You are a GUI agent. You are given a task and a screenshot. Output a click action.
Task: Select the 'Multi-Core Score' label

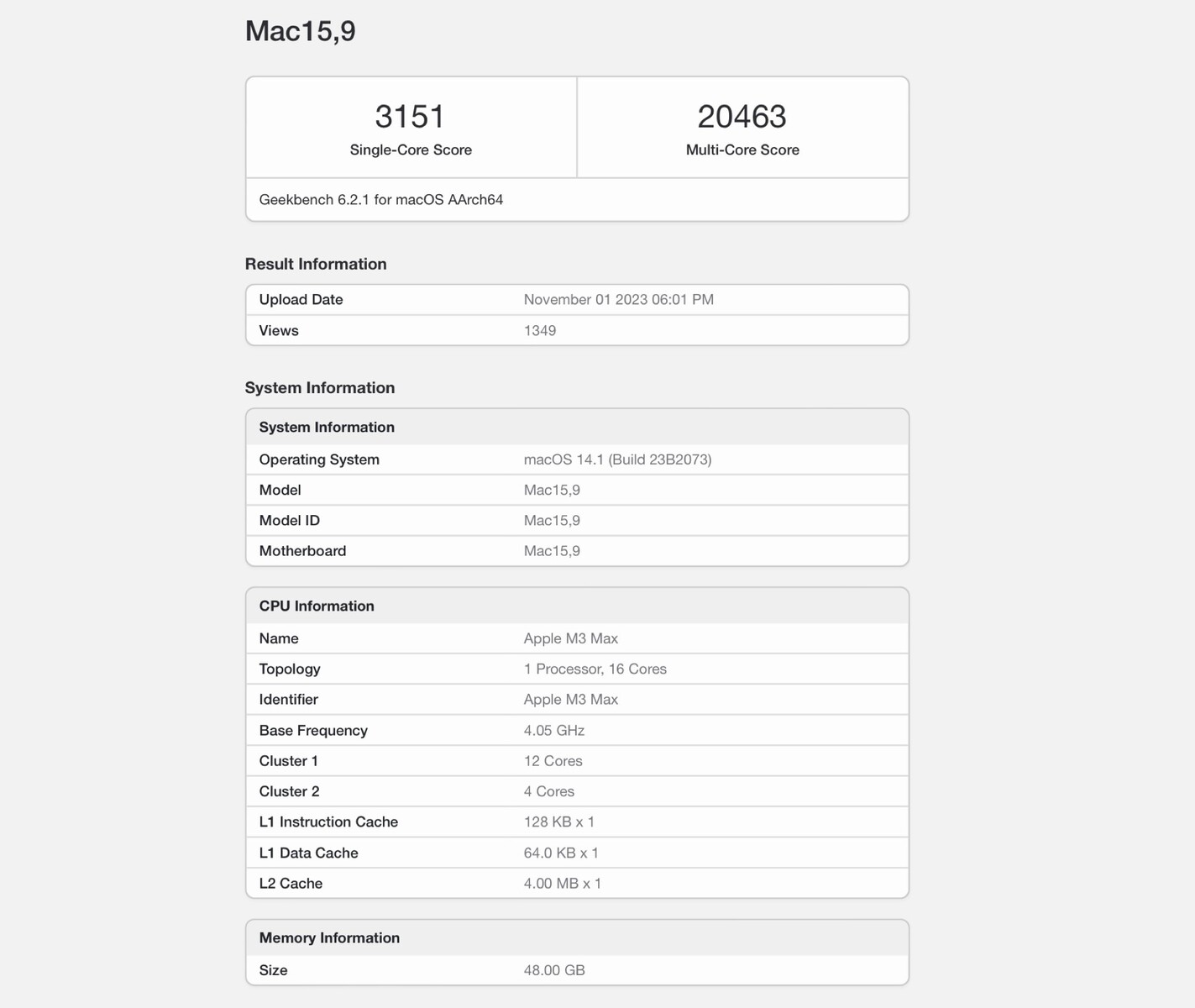click(x=742, y=150)
